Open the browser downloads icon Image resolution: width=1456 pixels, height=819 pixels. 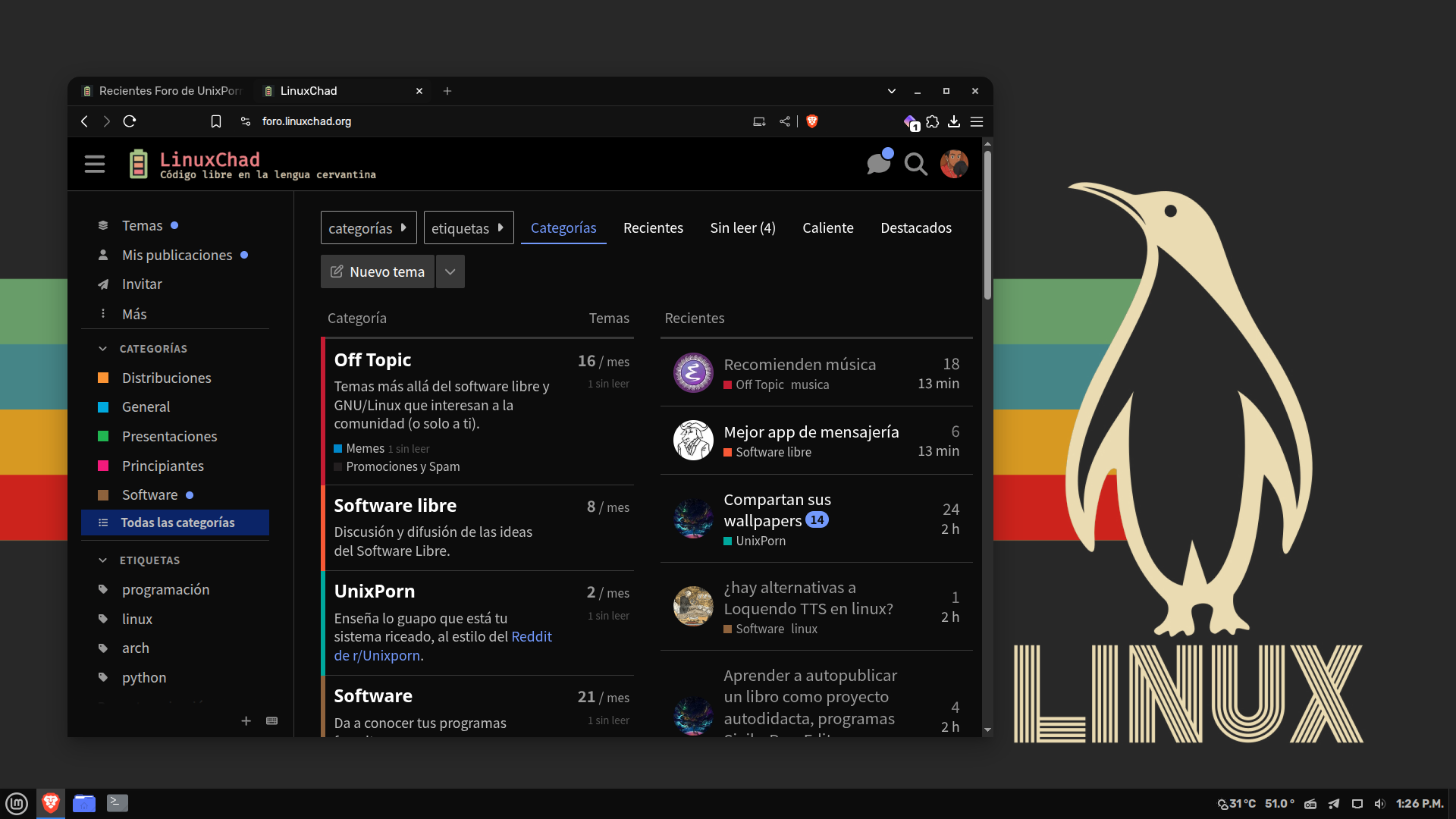pyautogui.click(x=954, y=121)
